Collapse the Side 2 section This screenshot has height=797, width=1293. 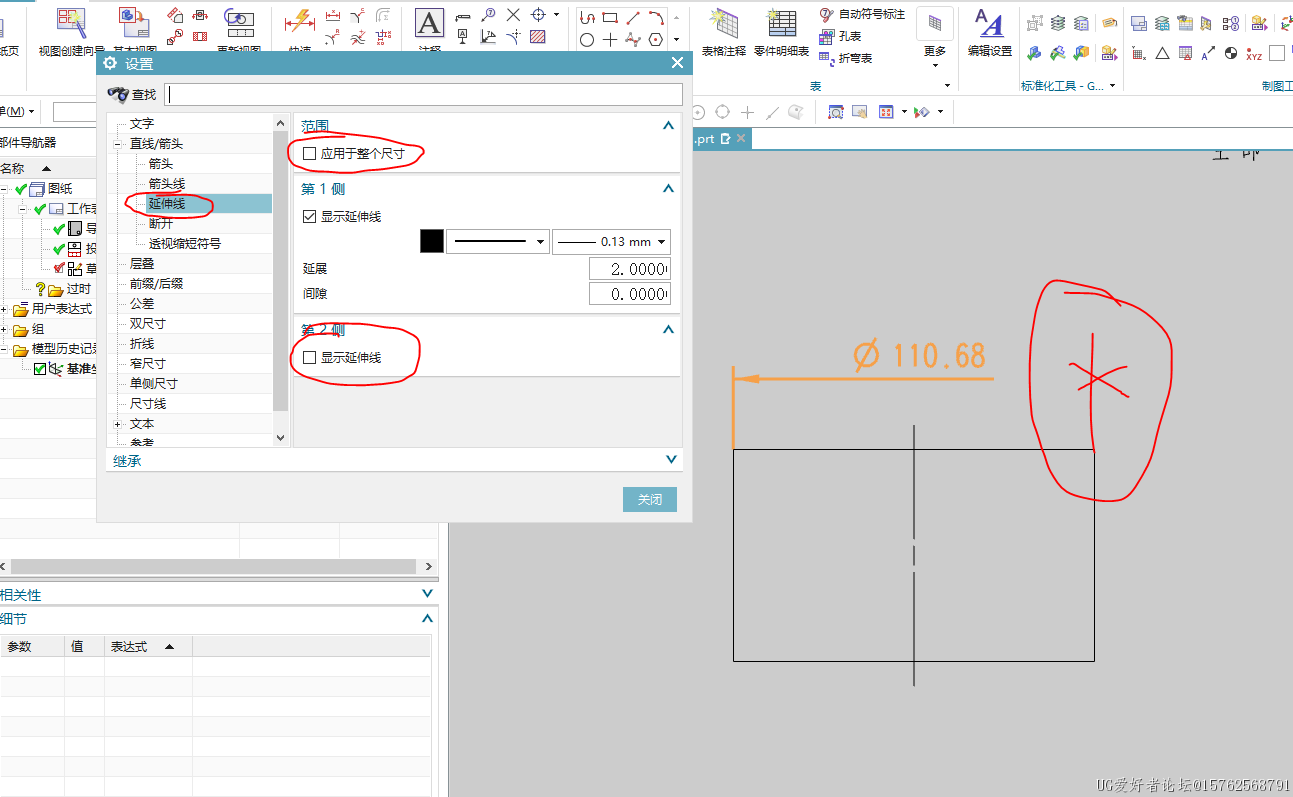[669, 329]
